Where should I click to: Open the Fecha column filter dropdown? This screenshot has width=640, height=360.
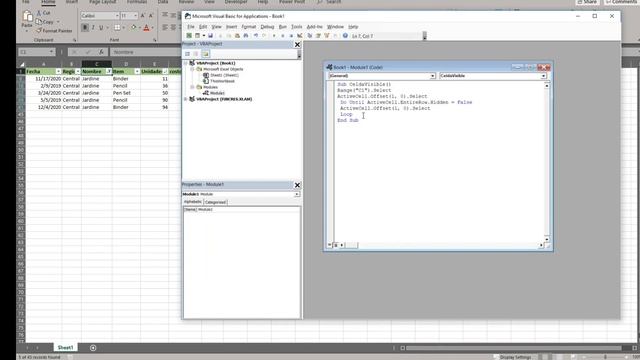coord(58,71)
